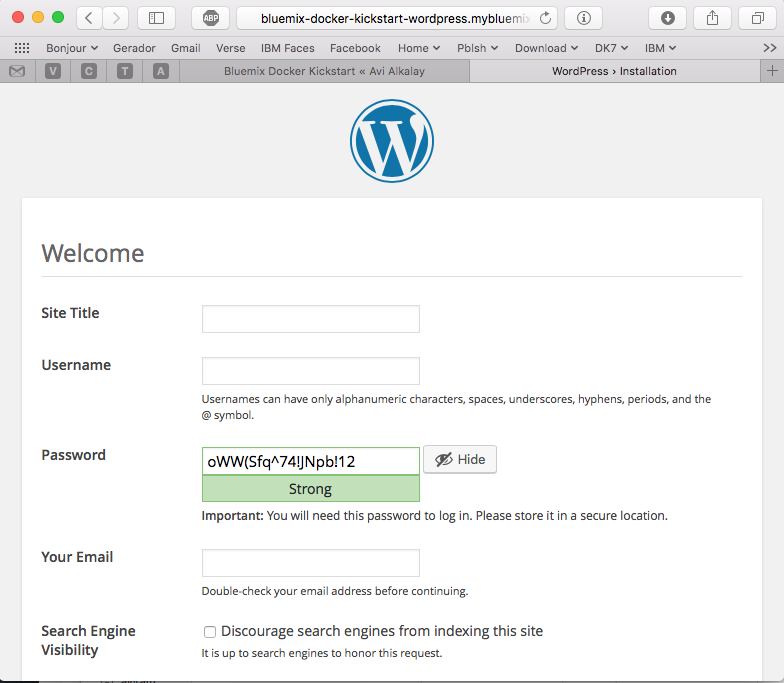Screen dimensions: 784x683
Task: Click the Your Email input field
Action: [310, 563]
